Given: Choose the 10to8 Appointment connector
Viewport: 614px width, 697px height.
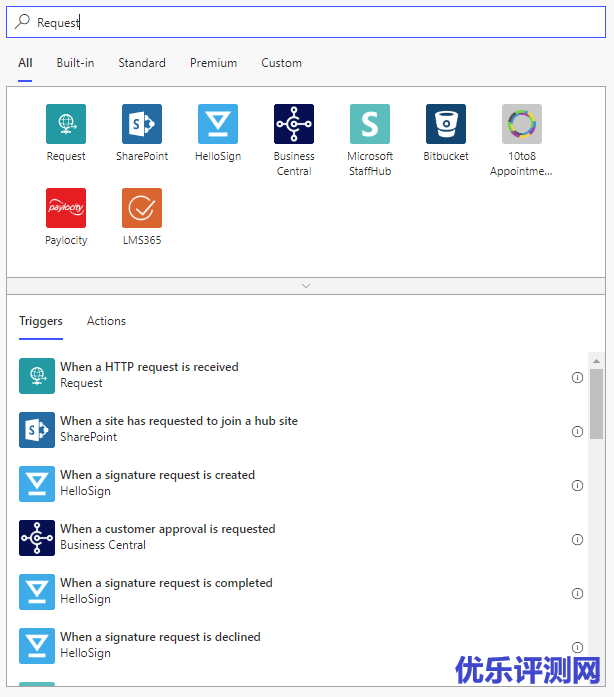Looking at the screenshot, I should [x=522, y=124].
